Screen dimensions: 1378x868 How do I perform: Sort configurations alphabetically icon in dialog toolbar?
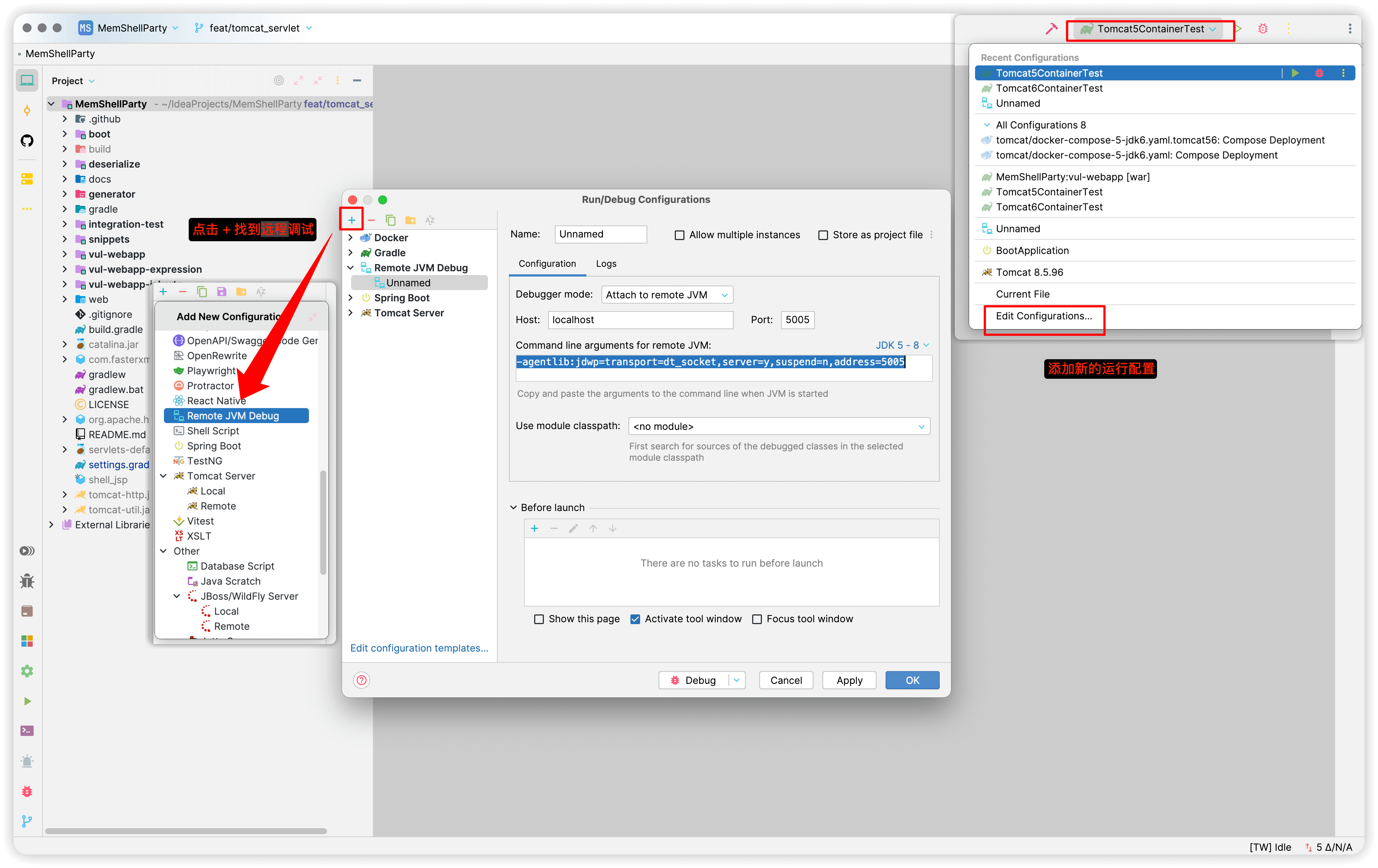pos(430,220)
